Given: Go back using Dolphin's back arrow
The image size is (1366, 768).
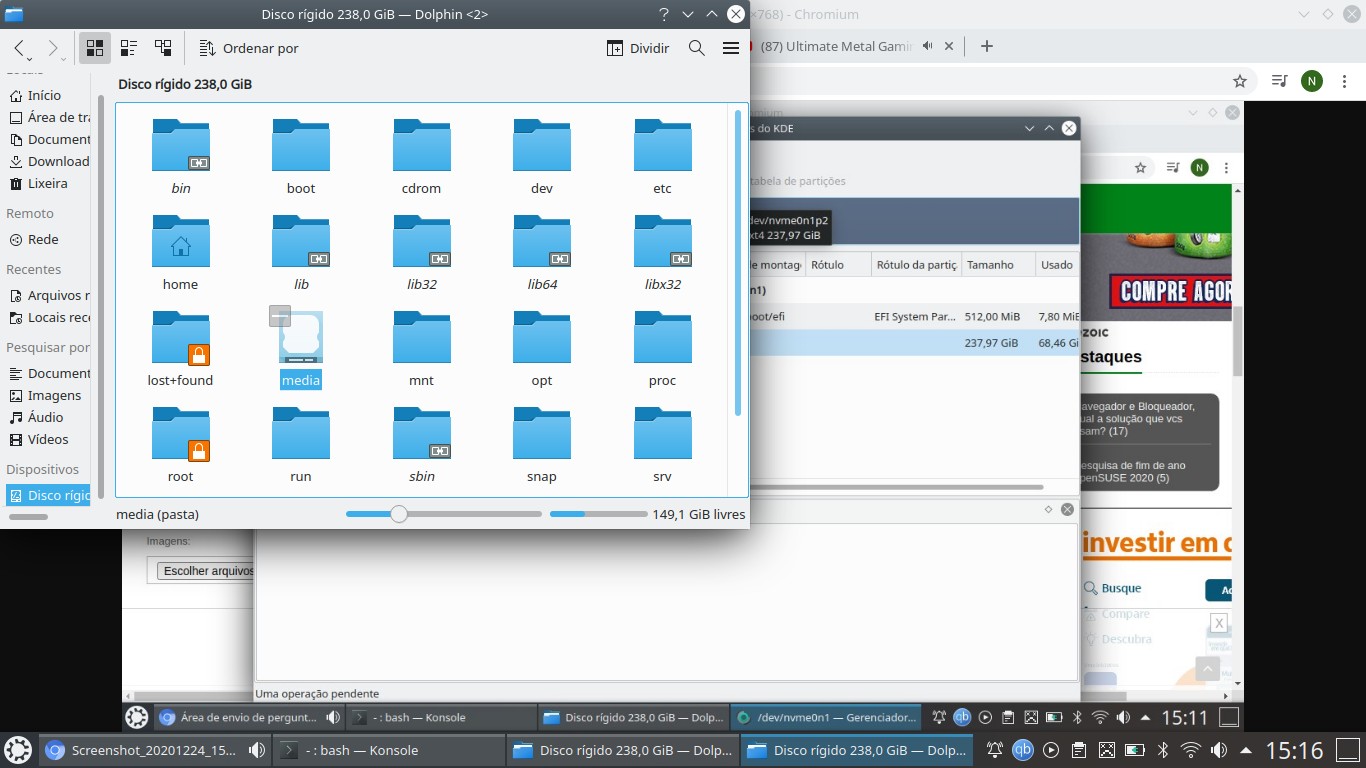Looking at the screenshot, I should pos(20,48).
